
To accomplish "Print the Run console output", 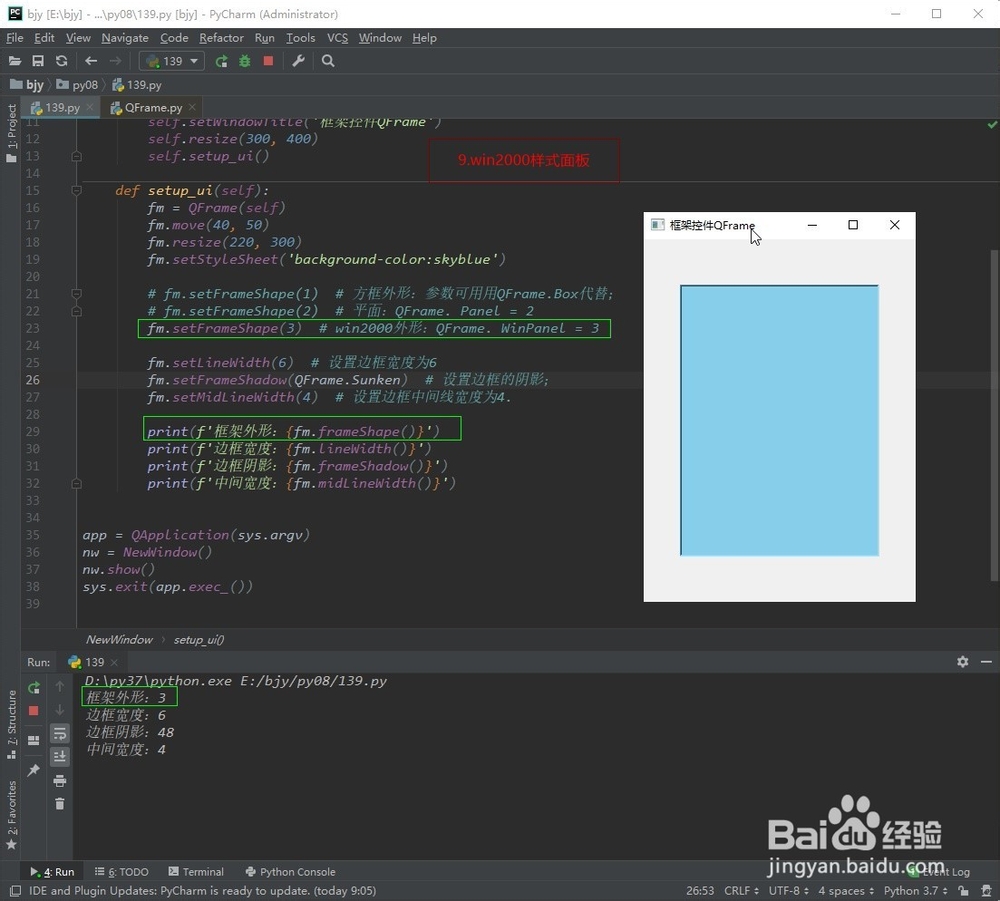I will (60, 780).
